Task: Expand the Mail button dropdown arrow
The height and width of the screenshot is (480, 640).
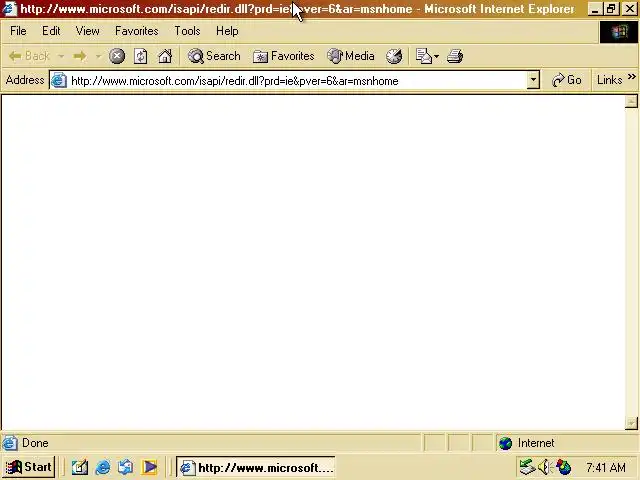Action: (436, 56)
